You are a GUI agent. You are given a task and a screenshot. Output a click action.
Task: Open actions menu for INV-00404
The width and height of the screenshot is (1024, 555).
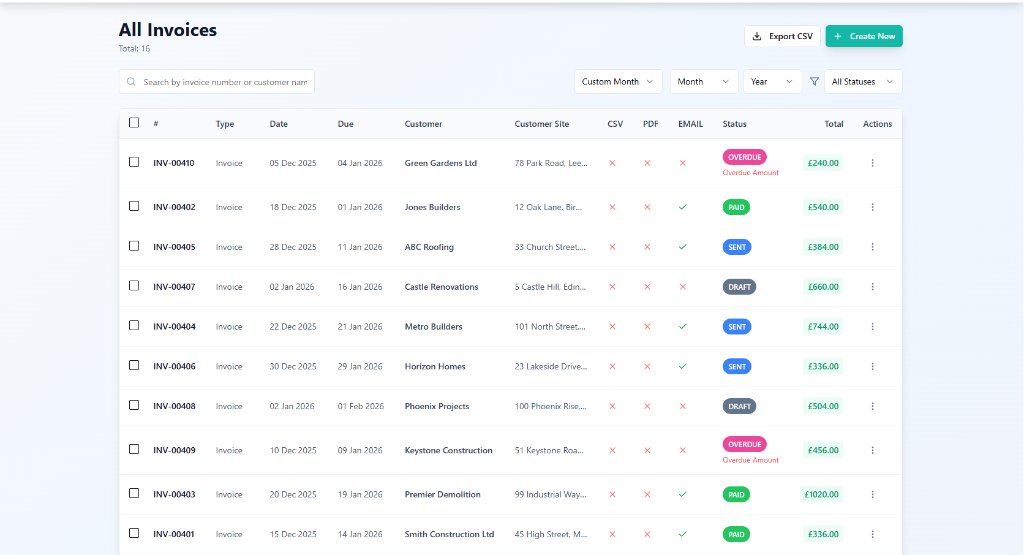[x=872, y=326]
